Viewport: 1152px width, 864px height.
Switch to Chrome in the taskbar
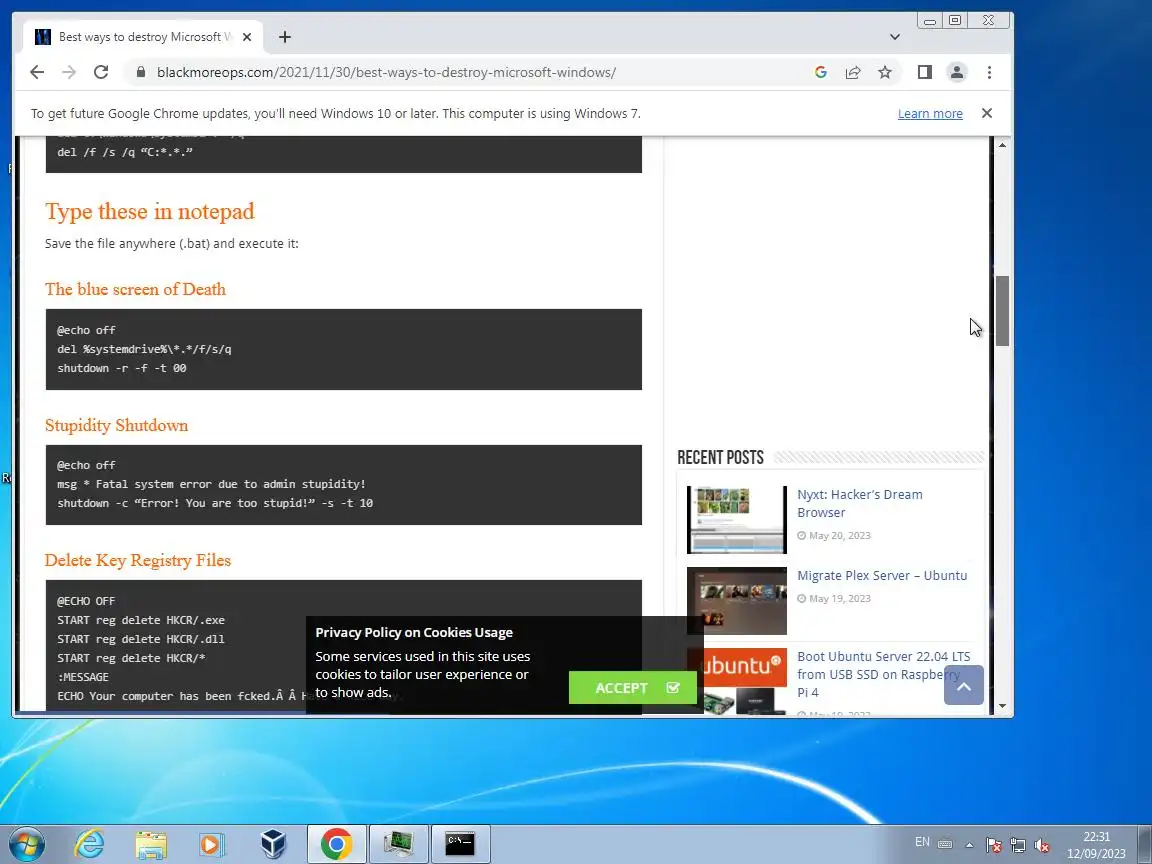click(336, 844)
